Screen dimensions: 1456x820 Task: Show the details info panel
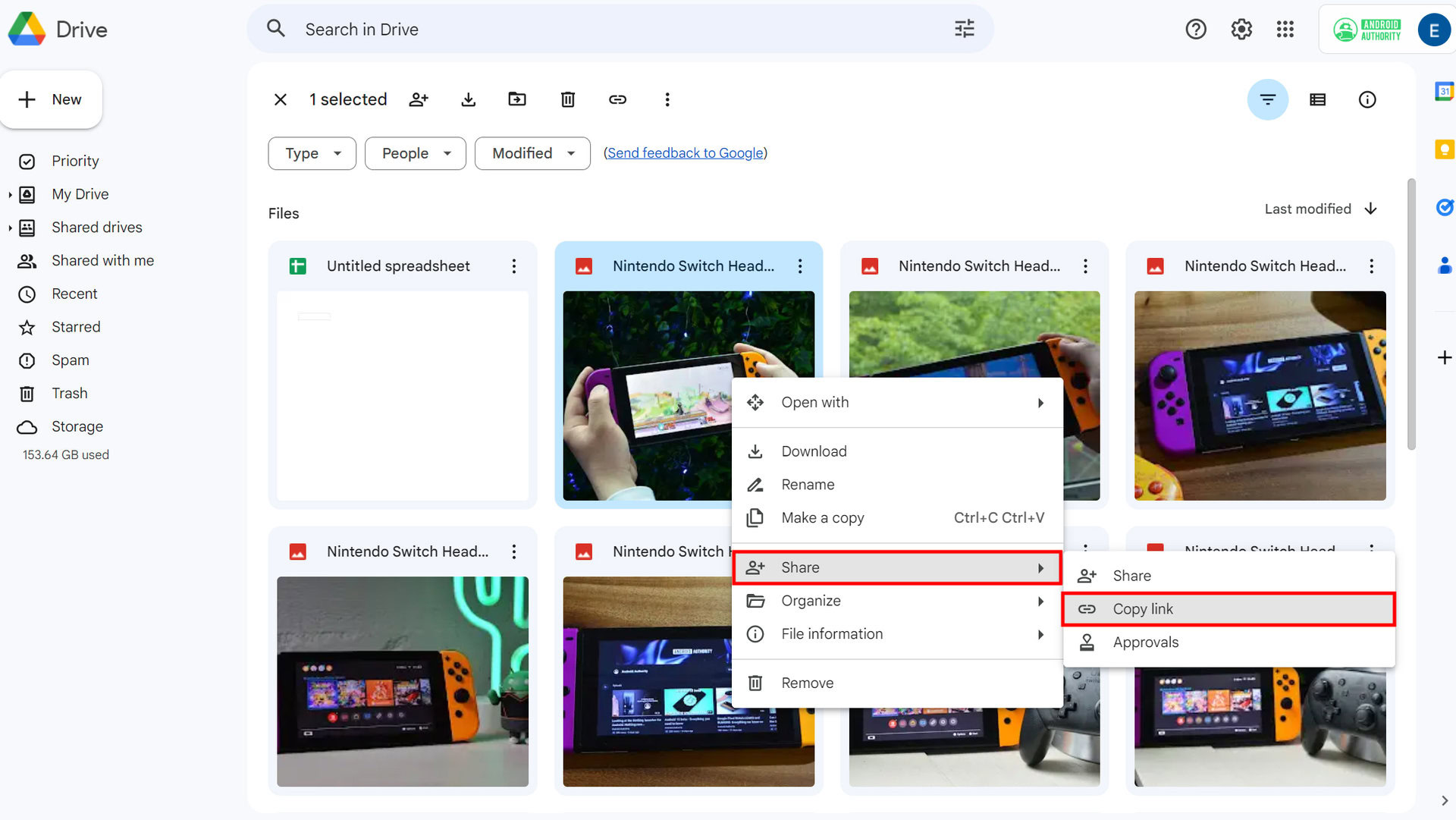coord(1367,99)
